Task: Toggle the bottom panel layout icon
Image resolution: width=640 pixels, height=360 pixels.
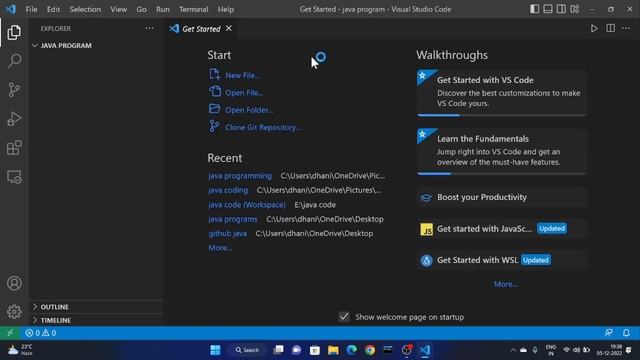Action: (548, 9)
